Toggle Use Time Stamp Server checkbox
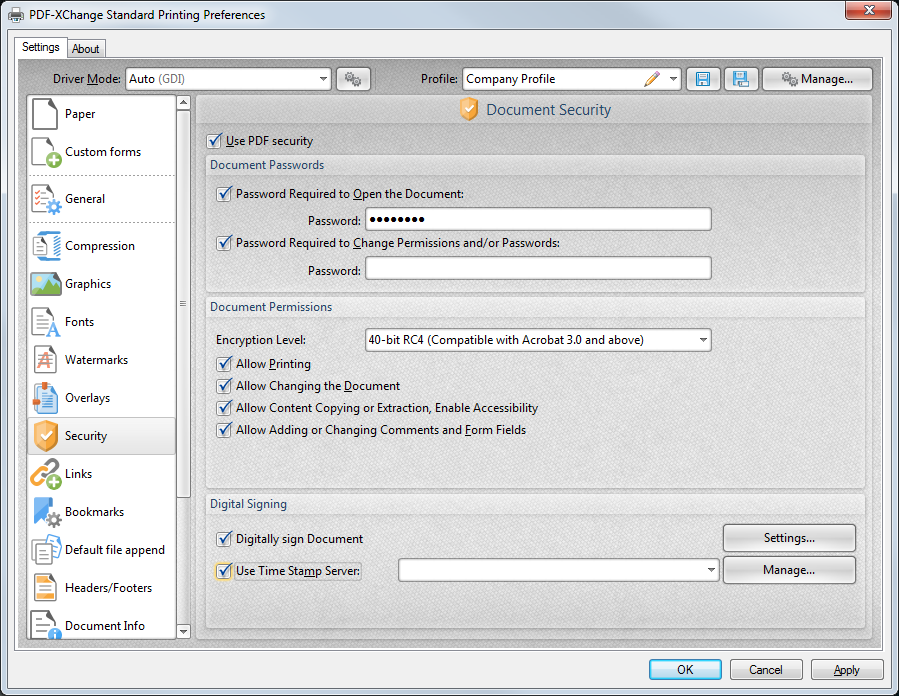Image resolution: width=899 pixels, height=696 pixels. pyautogui.click(x=224, y=571)
